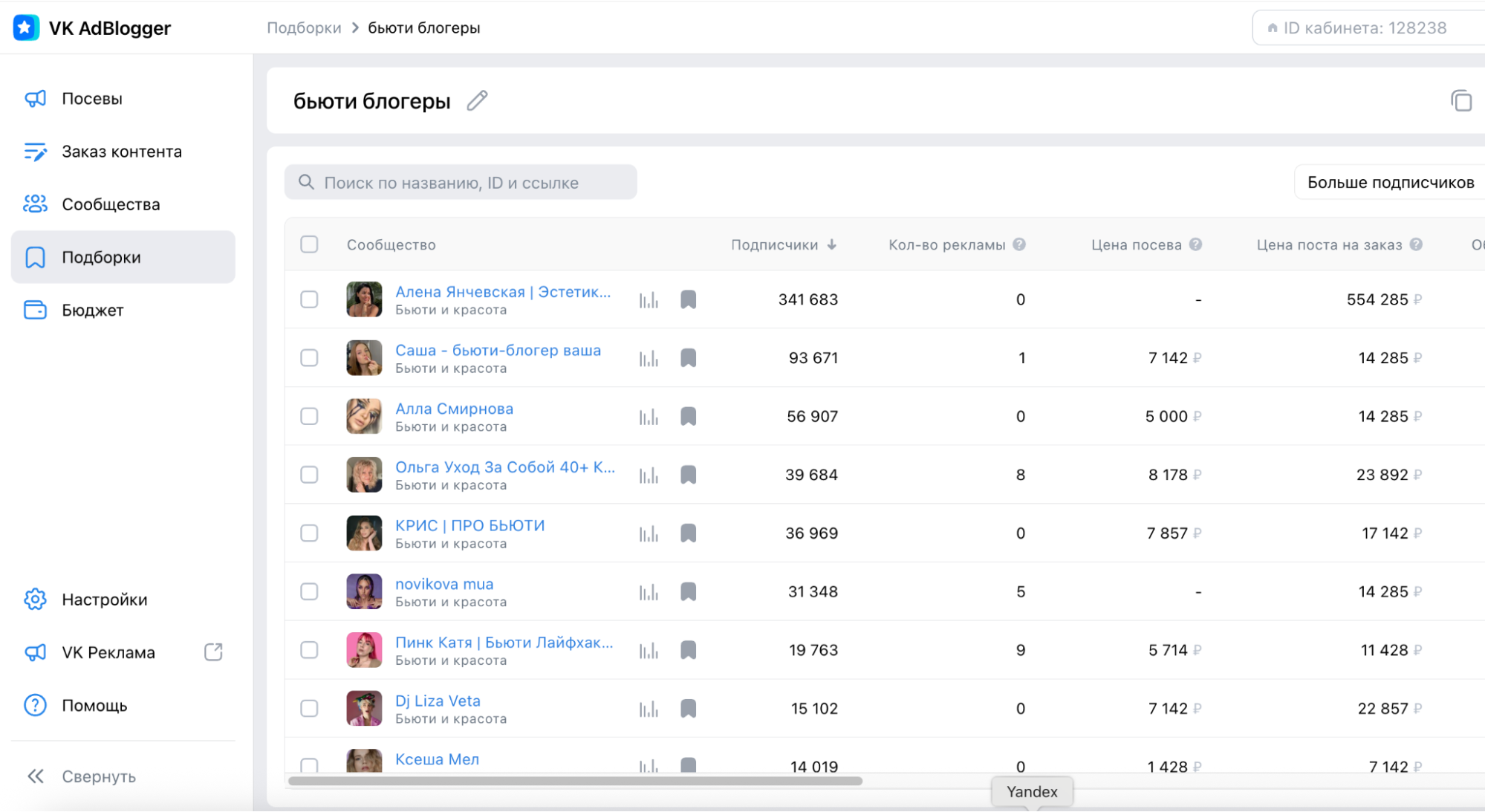1485x812 pixels.
Task: Show help tooltip next to Кол-во рекламы
Action: click(x=1019, y=244)
